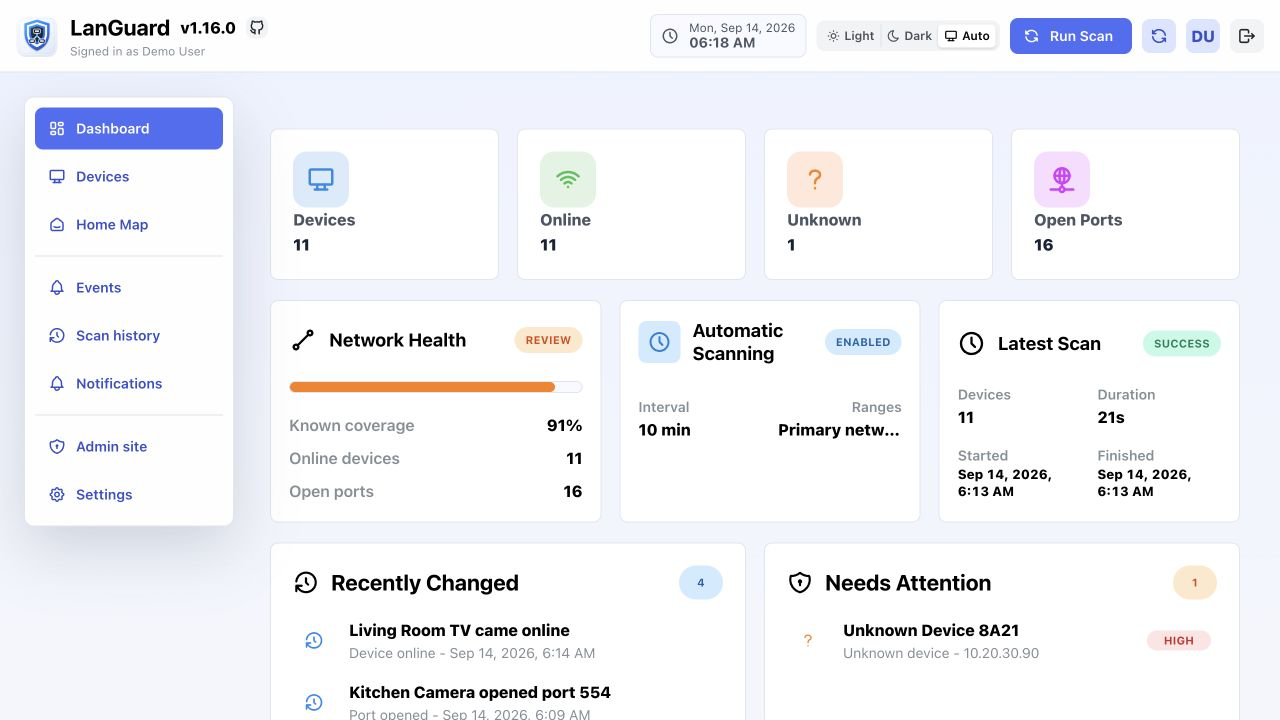Click the Network Health node icon
The width and height of the screenshot is (1280, 720).
pyautogui.click(x=303, y=340)
